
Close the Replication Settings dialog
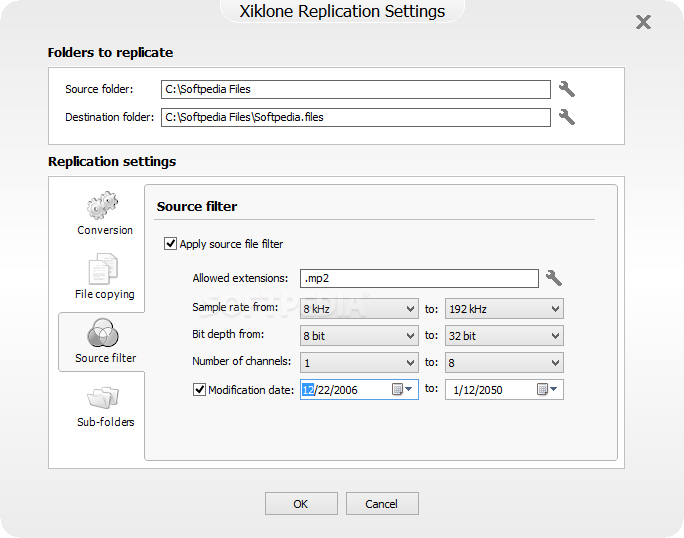[643, 22]
